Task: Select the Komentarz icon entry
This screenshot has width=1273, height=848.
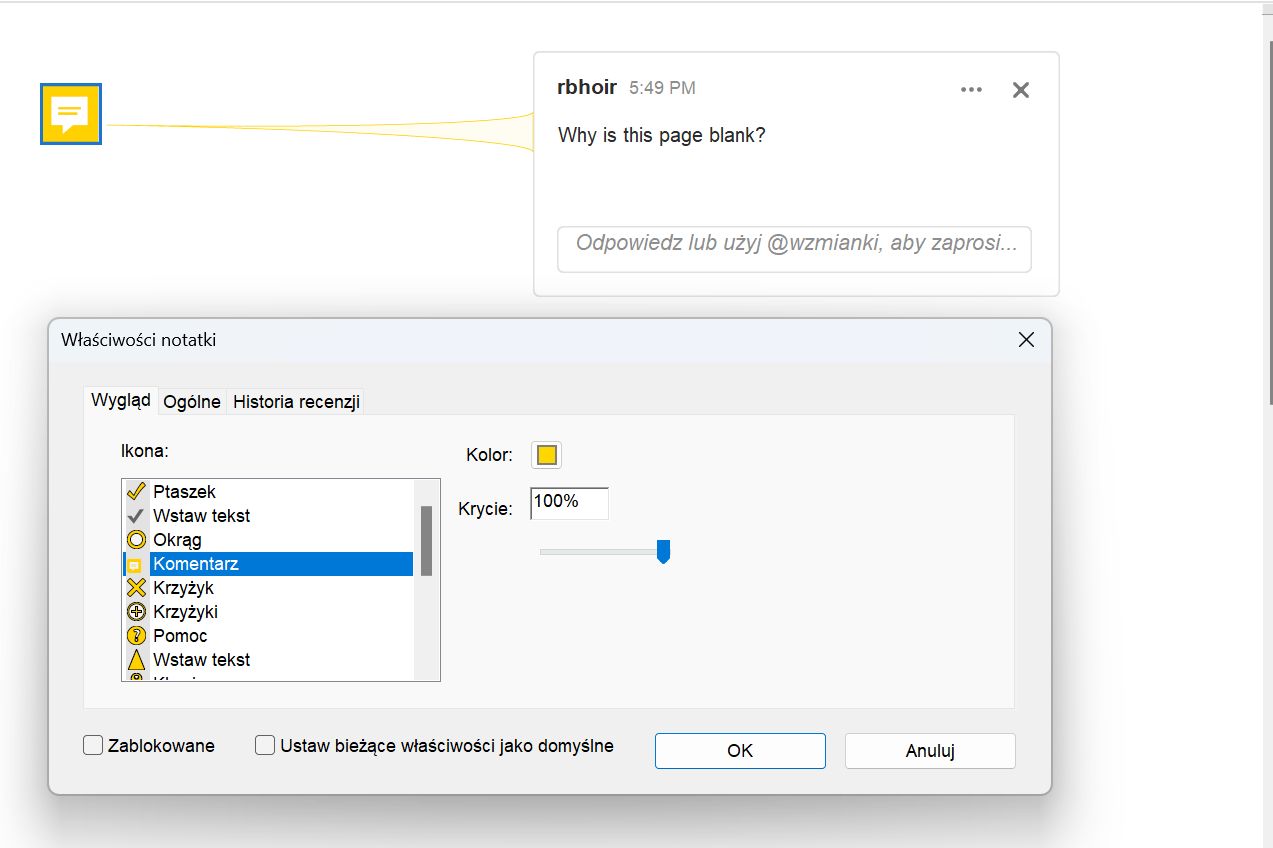Action: click(x=195, y=564)
